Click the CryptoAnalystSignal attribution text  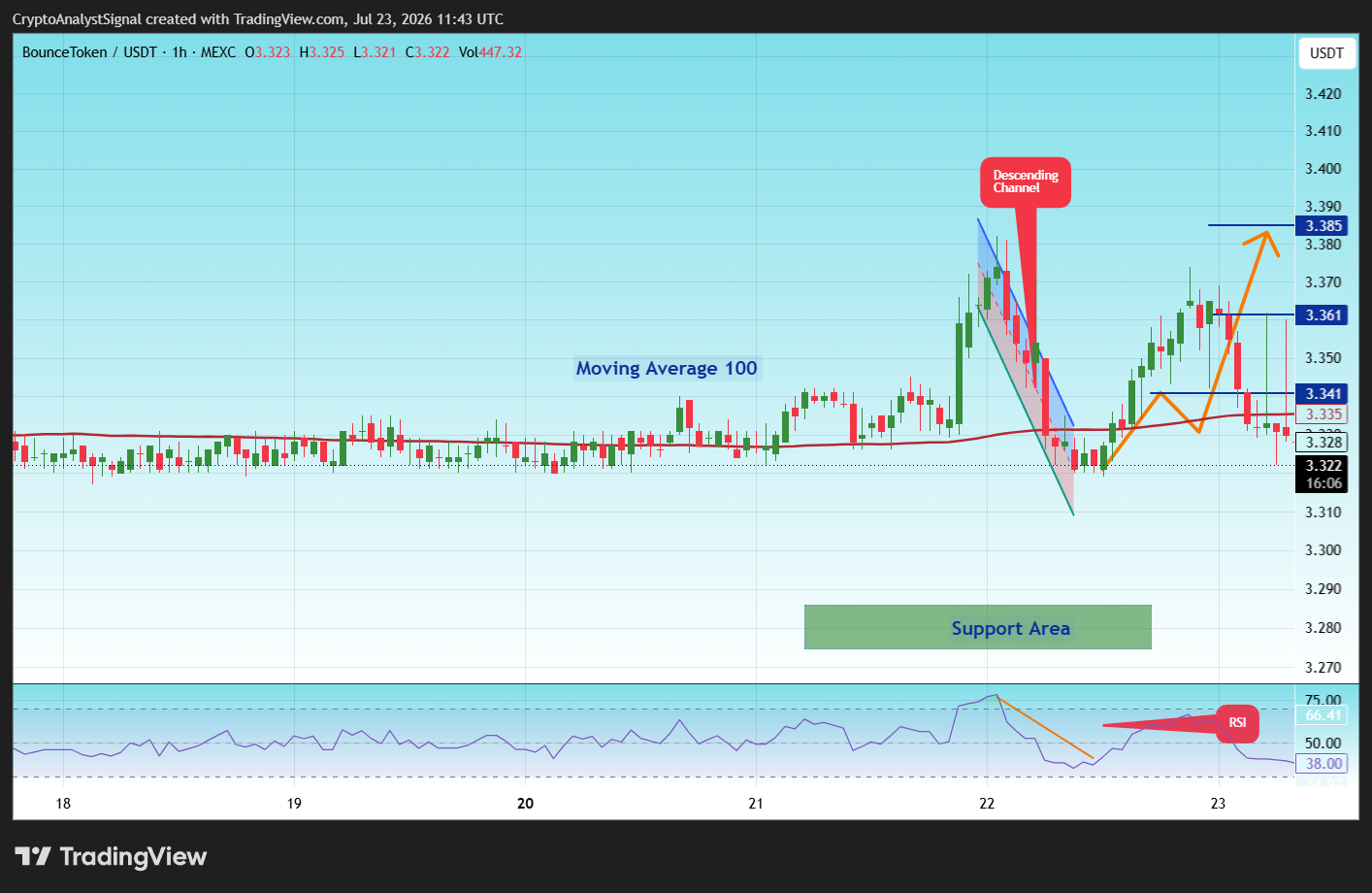[258, 19]
